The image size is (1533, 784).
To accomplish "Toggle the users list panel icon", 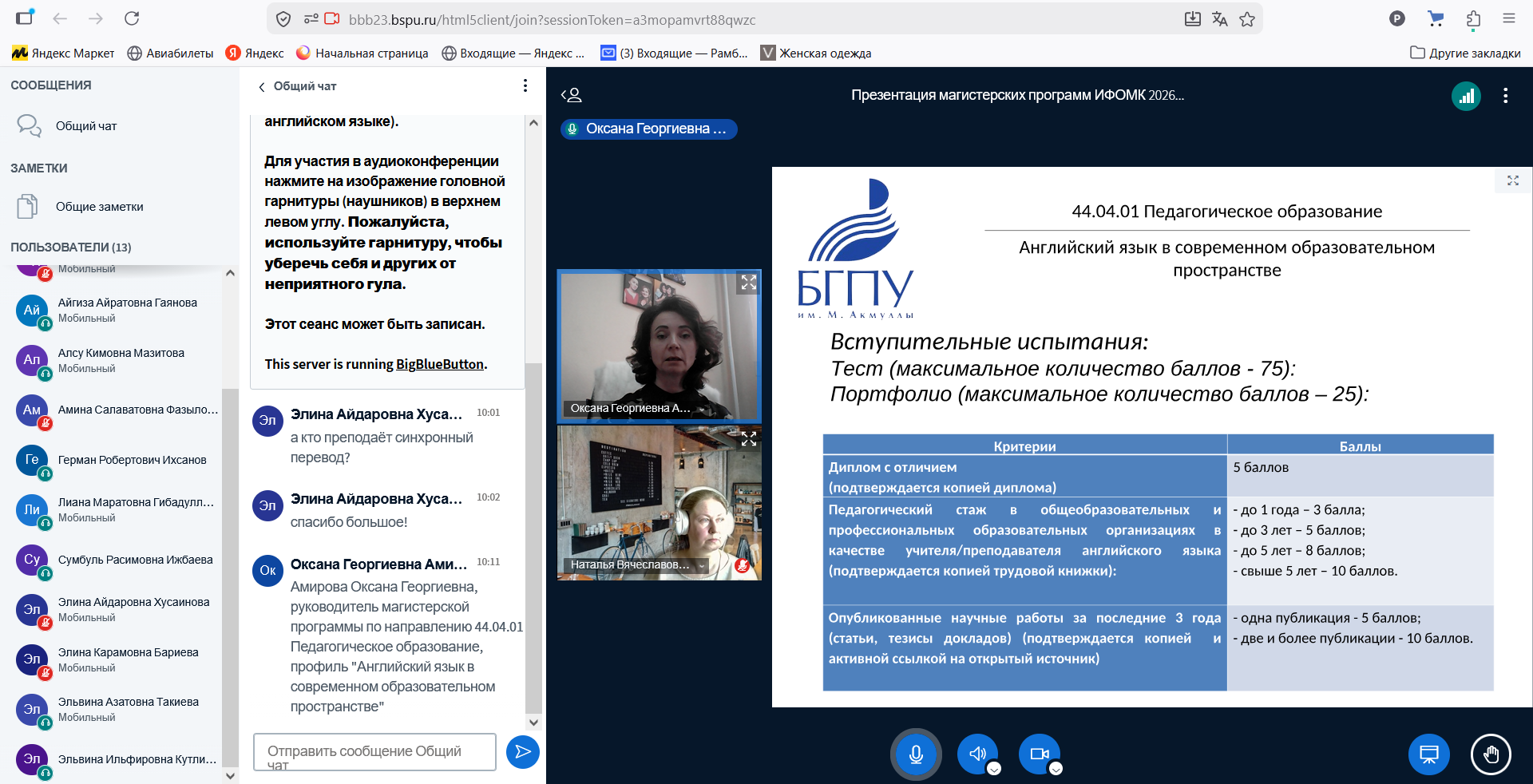I will [x=572, y=95].
